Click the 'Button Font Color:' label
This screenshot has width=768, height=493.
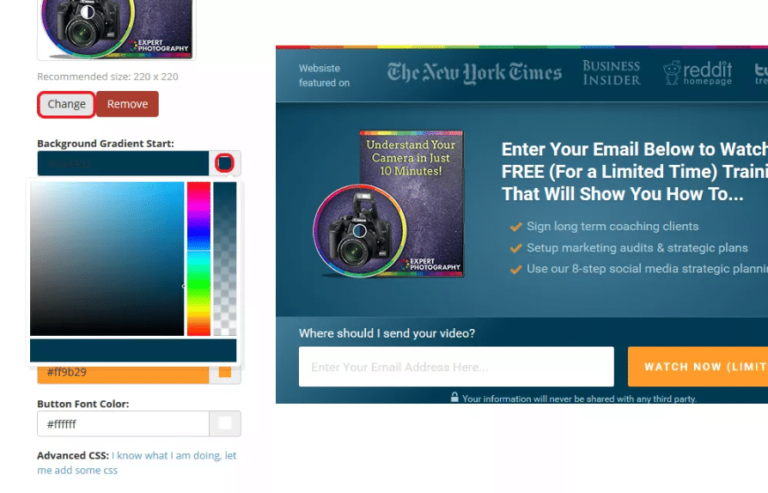point(83,404)
